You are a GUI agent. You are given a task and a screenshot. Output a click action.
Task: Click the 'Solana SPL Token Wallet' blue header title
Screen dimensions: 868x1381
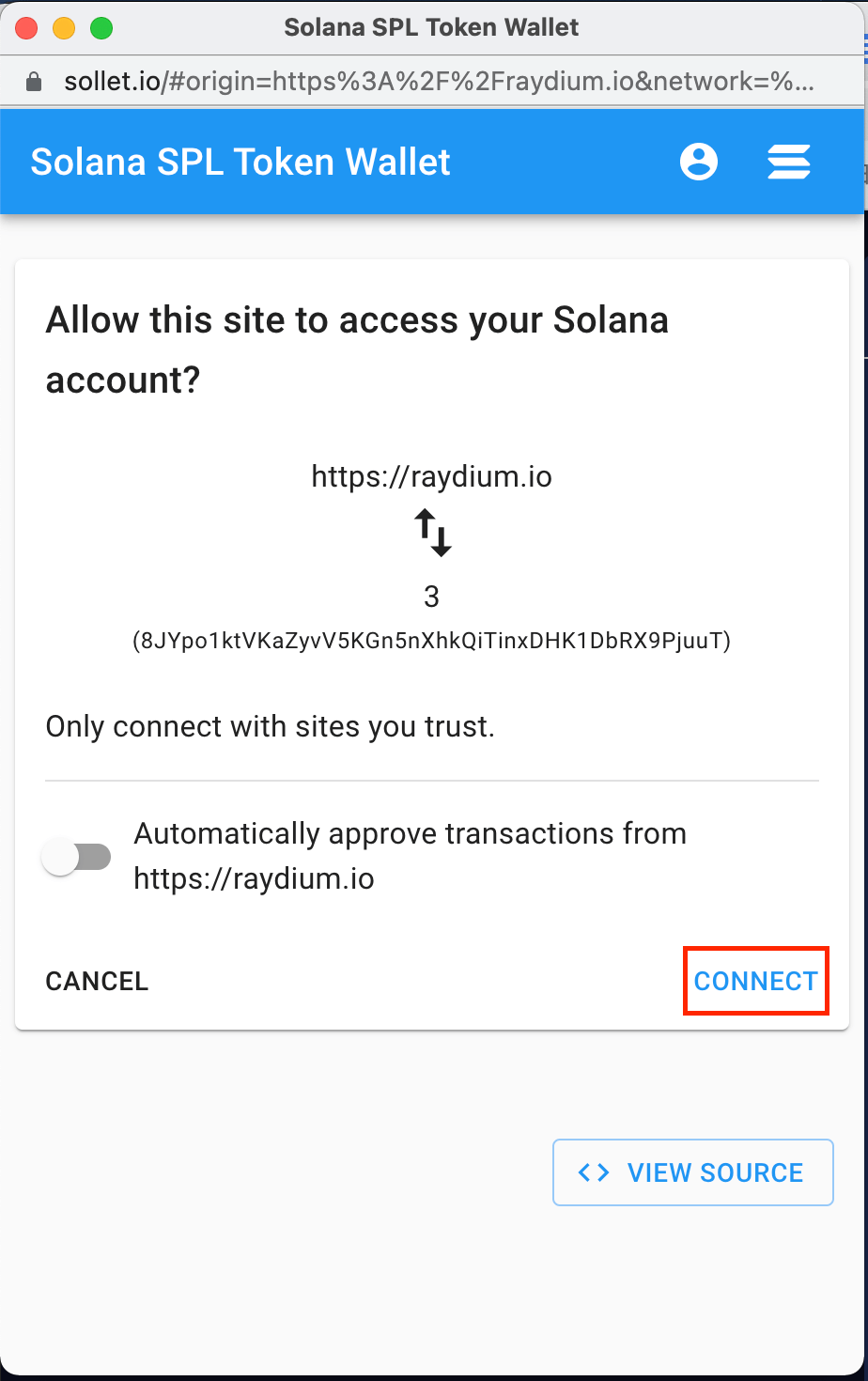pos(240,162)
